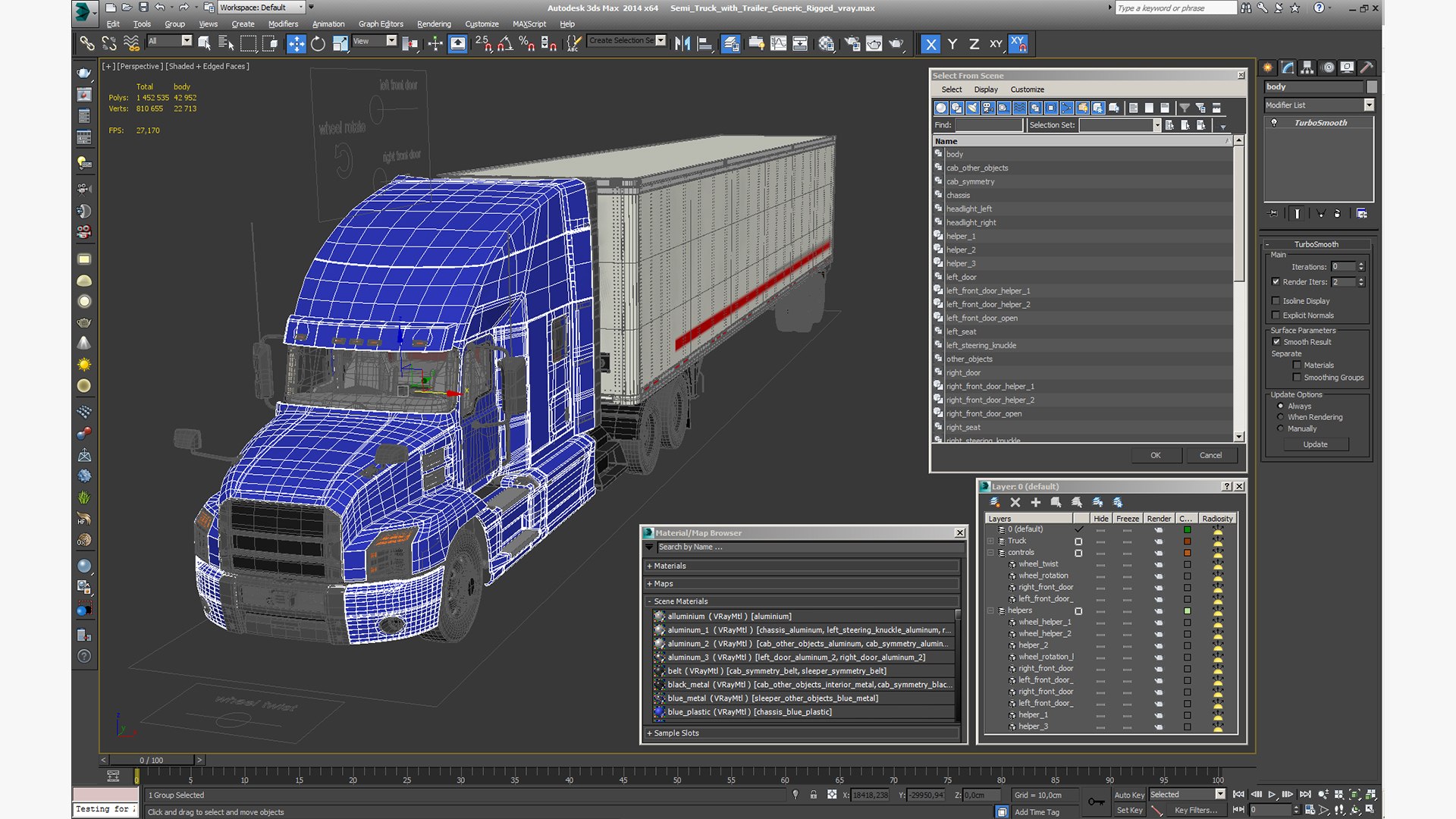Click the Key Mode toggle key icon
Screen dimensions: 1456x819
[1096, 802]
